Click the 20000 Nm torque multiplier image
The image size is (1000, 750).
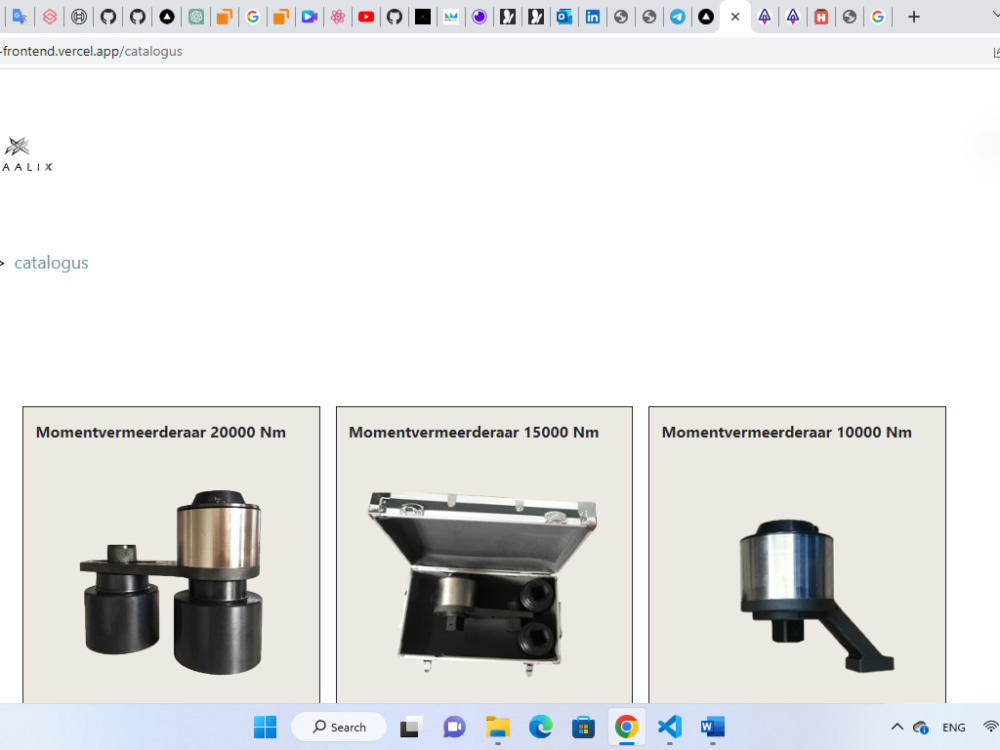click(172, 582)
